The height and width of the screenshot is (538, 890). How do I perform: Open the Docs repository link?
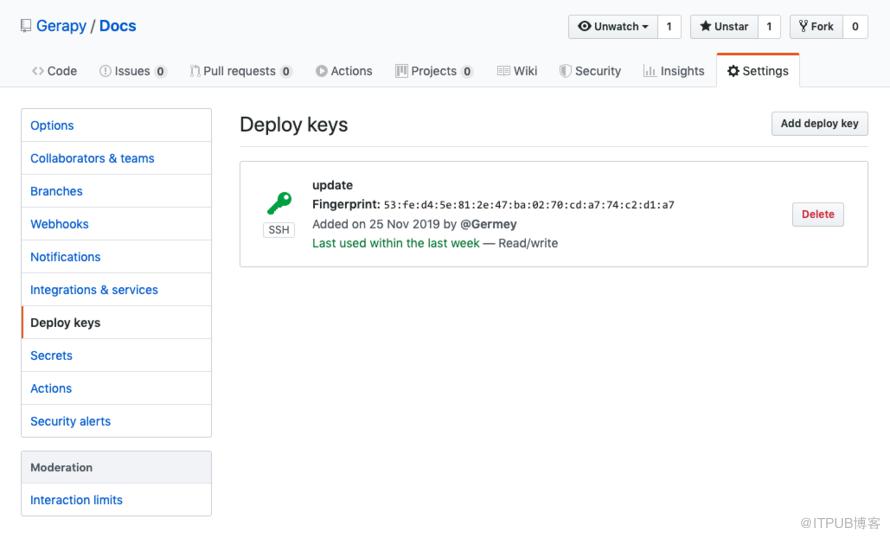[x=117, y=26]
